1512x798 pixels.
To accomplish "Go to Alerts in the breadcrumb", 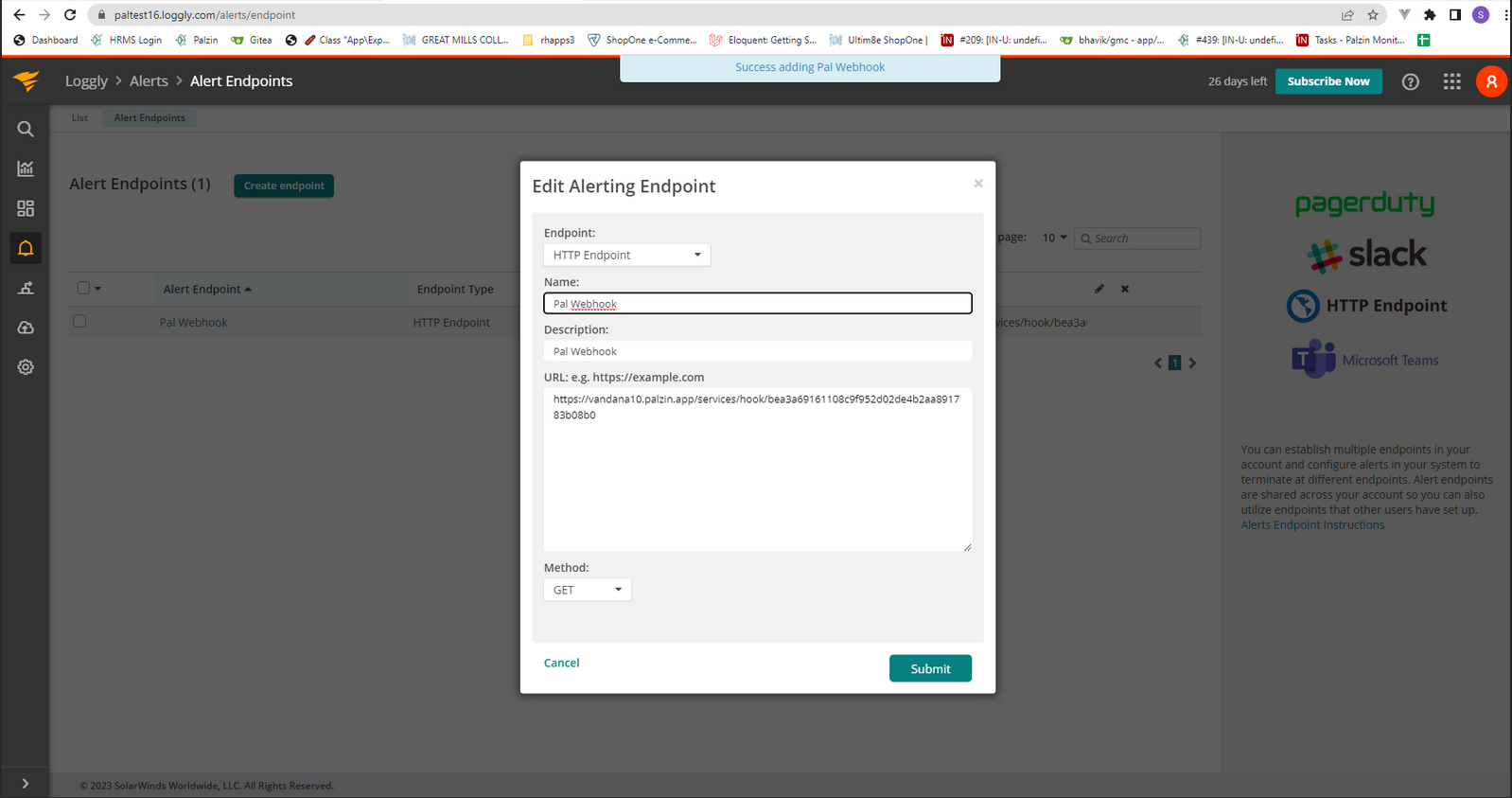I will 149,81.
